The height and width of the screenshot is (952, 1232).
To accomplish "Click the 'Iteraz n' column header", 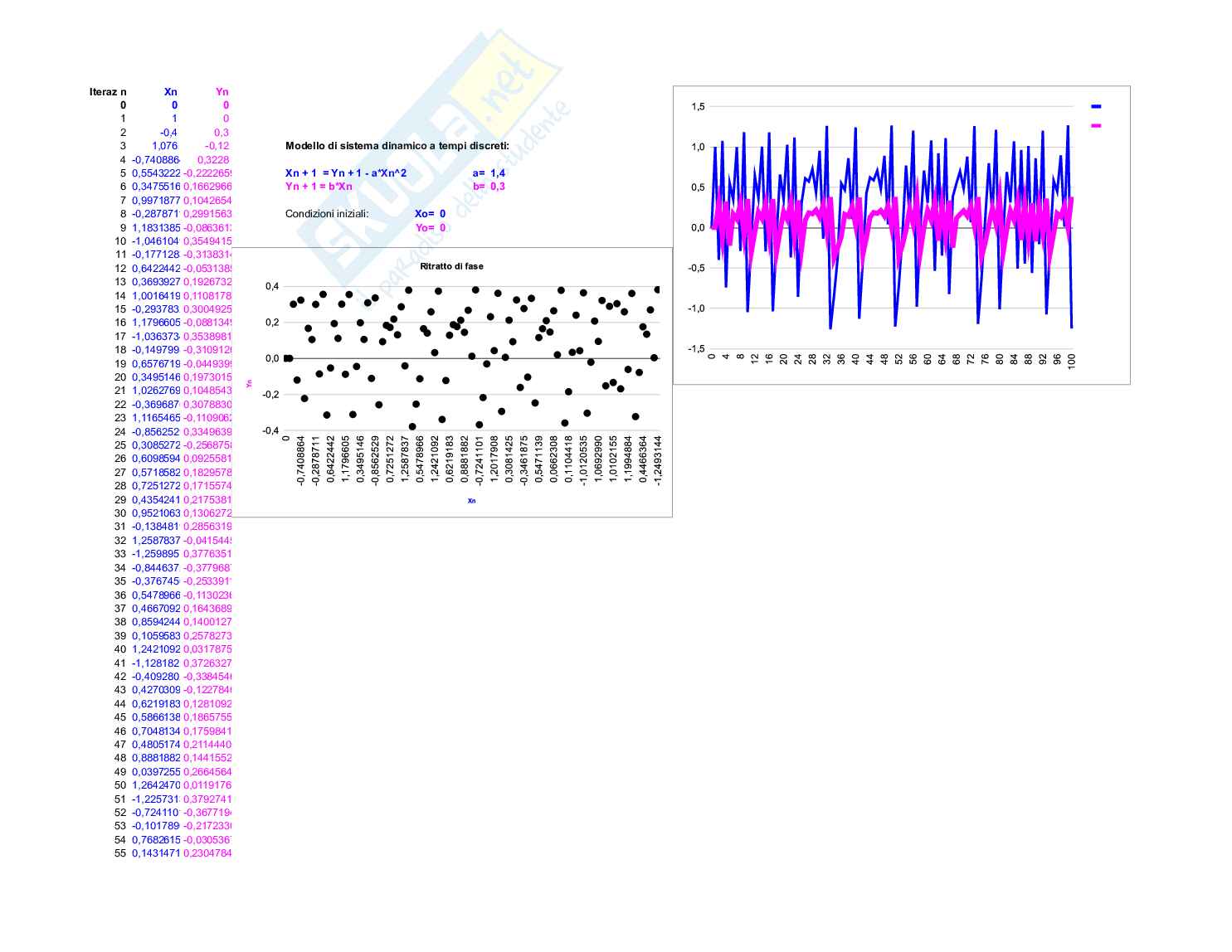I will 108,92.
